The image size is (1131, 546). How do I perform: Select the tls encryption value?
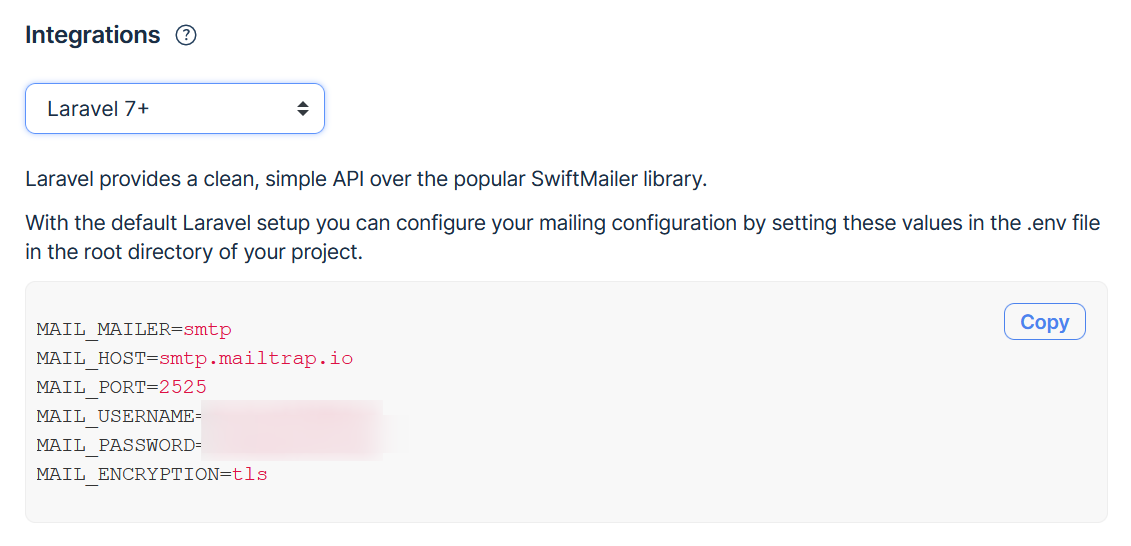[250, 475]
